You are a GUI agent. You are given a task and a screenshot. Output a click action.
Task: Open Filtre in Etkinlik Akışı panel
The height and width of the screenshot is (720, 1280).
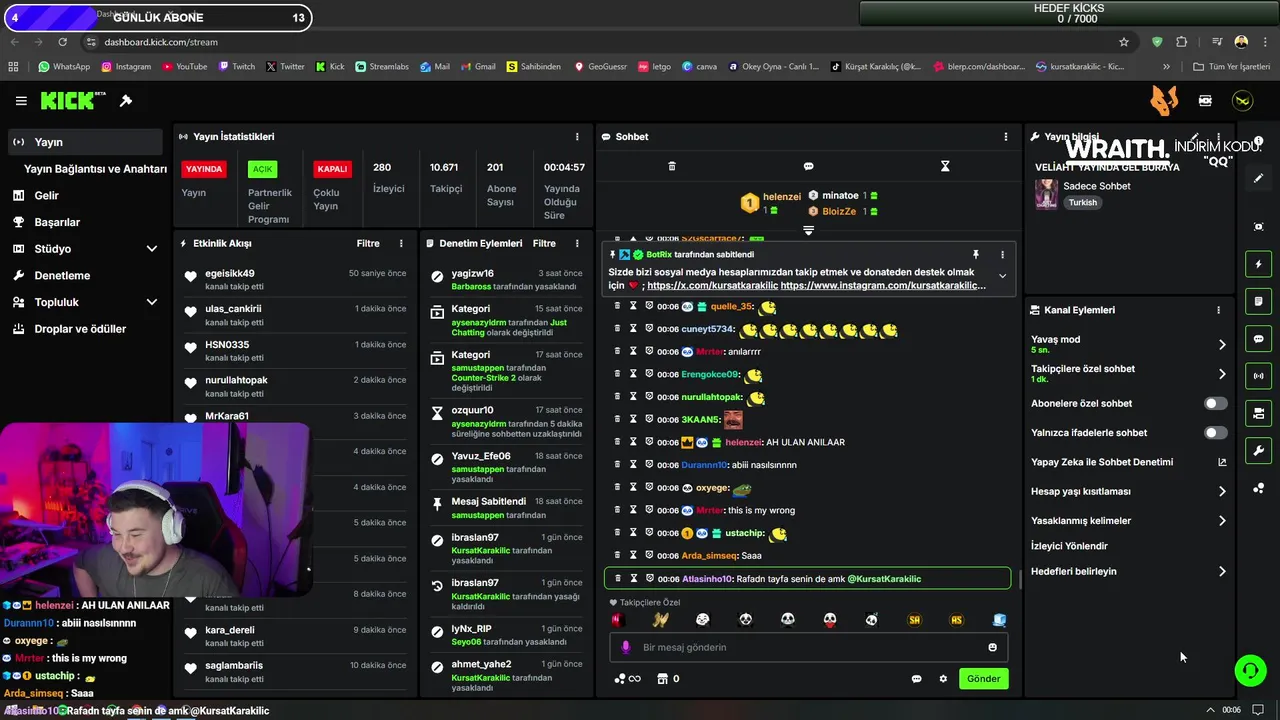368,243
